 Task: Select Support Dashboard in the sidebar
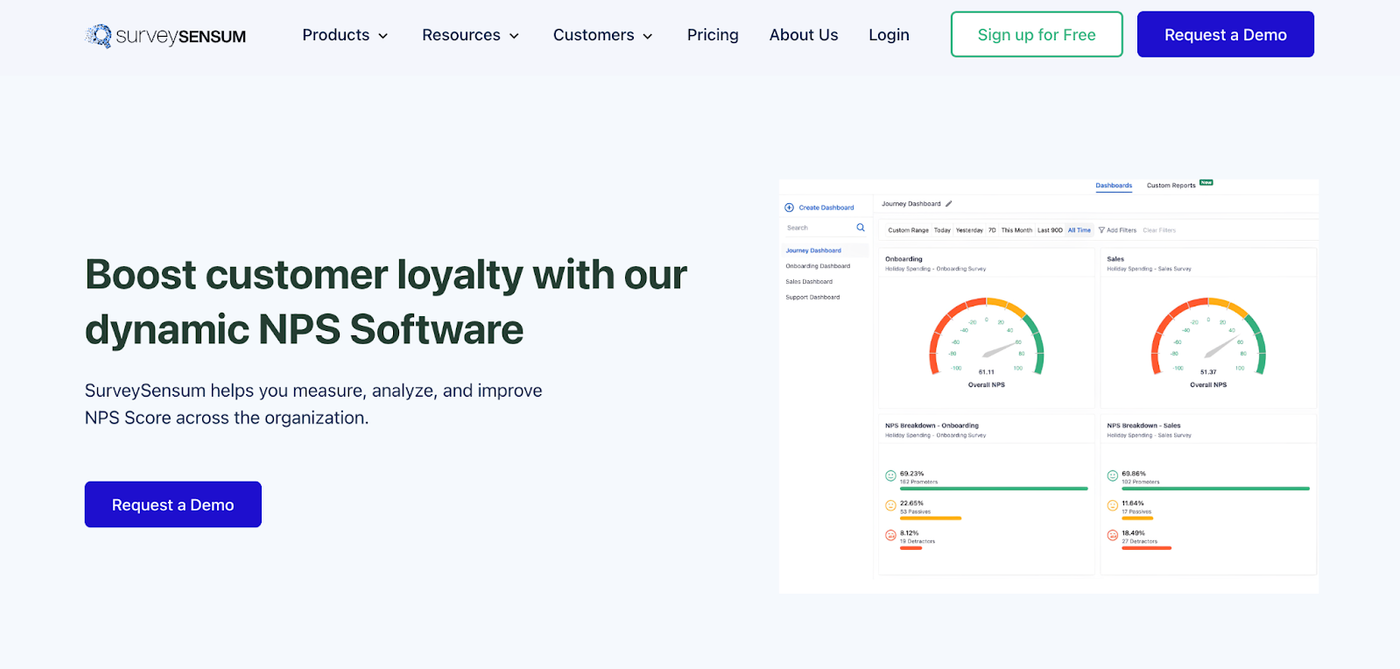click(x=813, y=297)
